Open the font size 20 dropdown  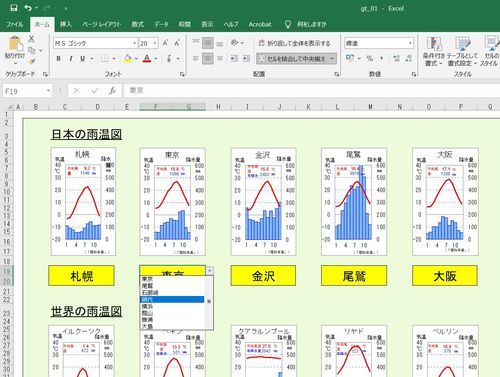click(x=155, y=43)
